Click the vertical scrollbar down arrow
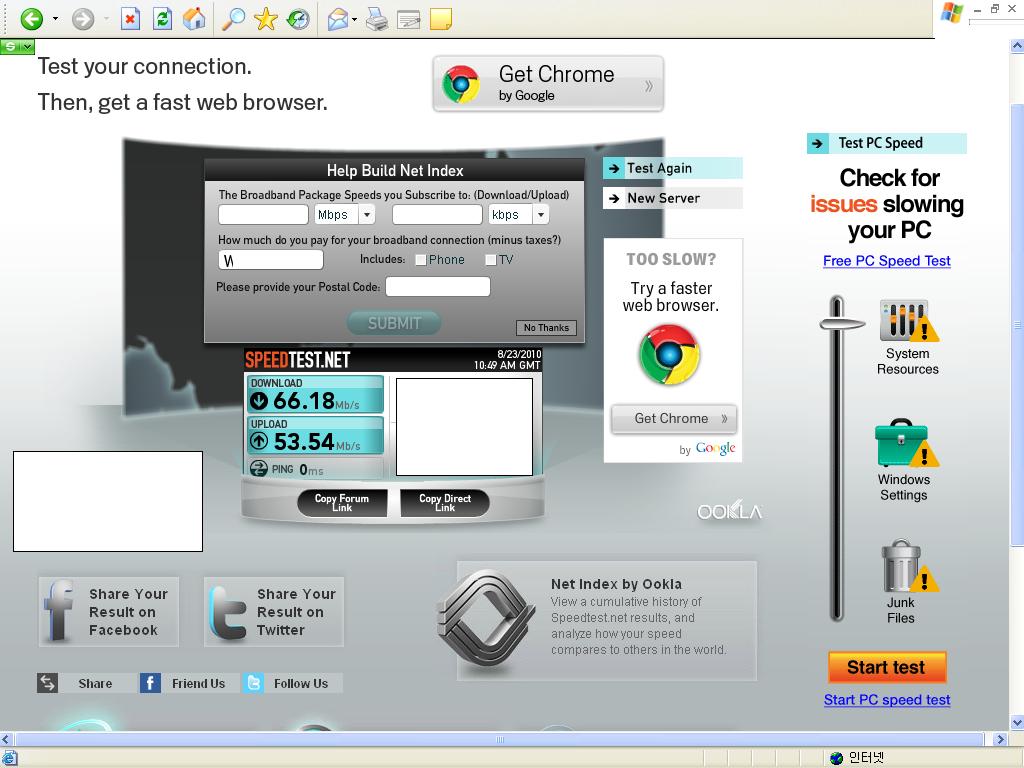This screenshot has height=768, width=1024. pos(1017,722)
